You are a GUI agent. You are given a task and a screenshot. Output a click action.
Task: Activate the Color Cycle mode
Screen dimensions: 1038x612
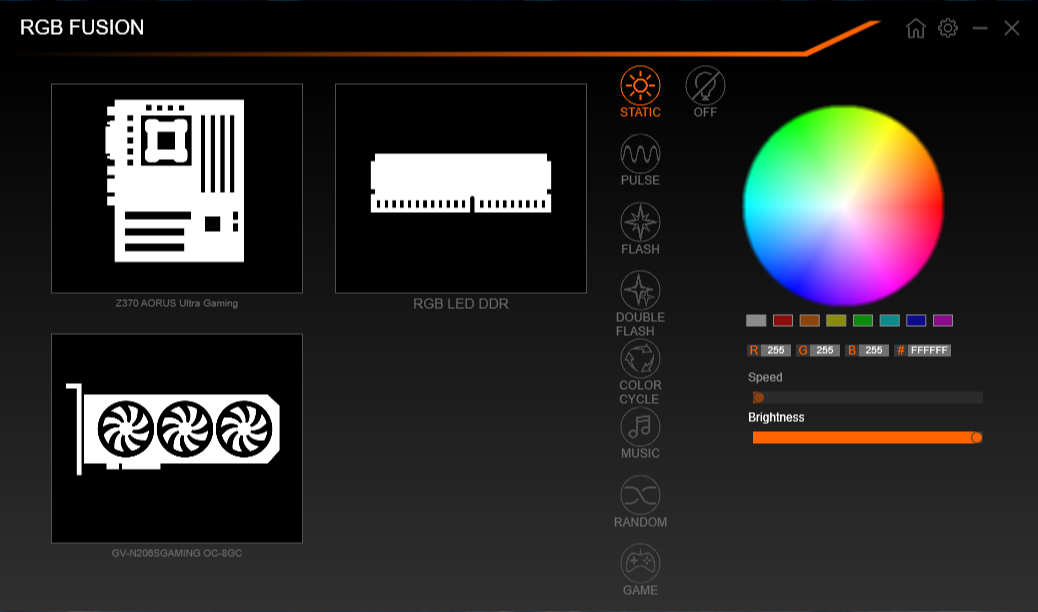coord(640,359)
